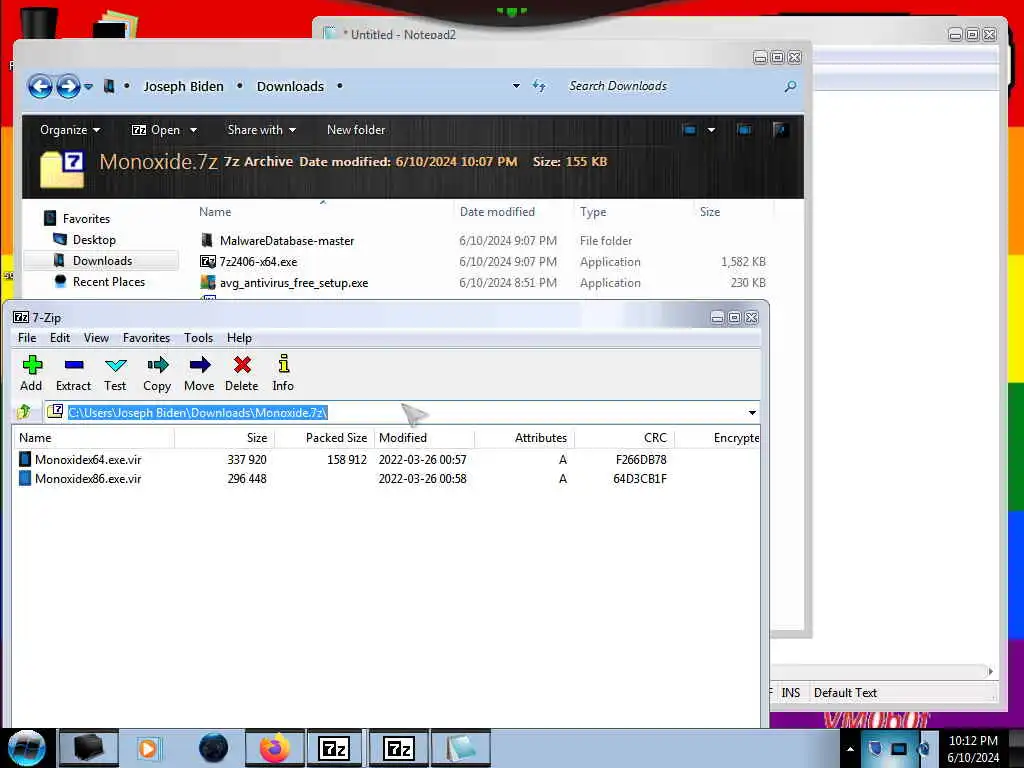Image resolution: width=1024 pixels, height=768 pixels.
Task: Run the Test archive tool
Action: [x=115, y=374]
